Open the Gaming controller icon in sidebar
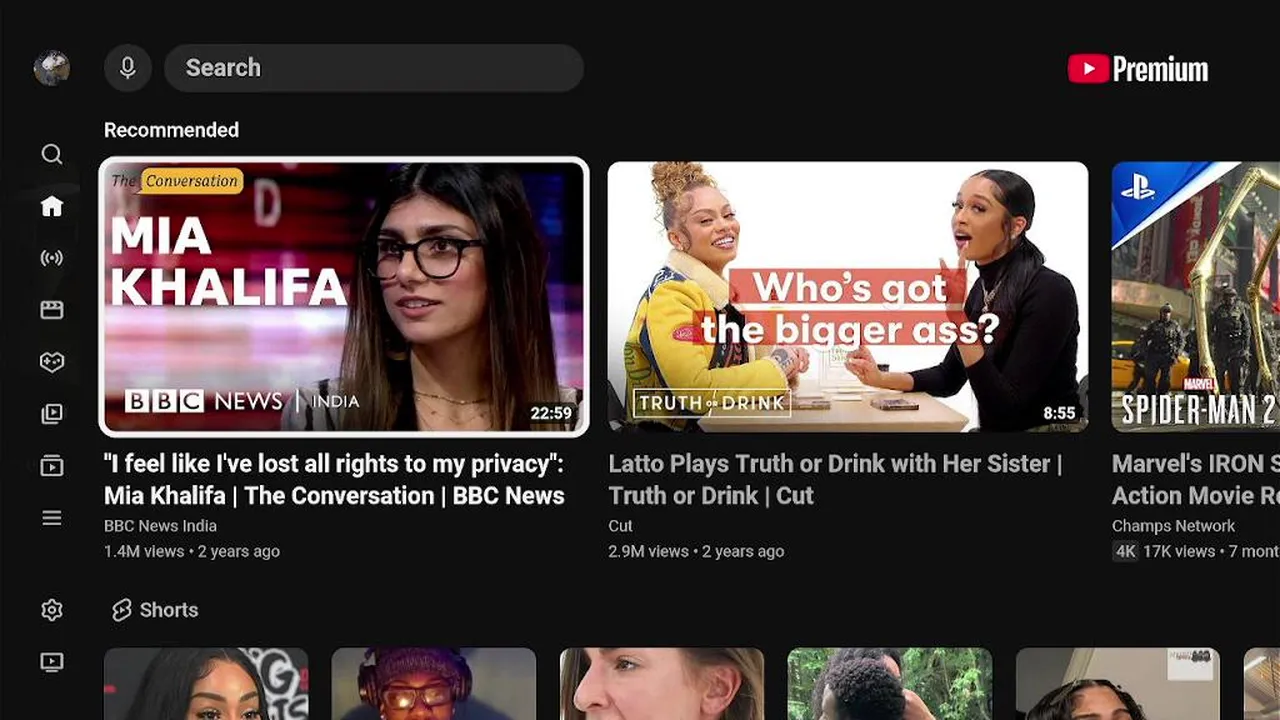Image resolution: width=1280 pixels, height=720 pixels. pyautogui.click(x=52, y=362)
